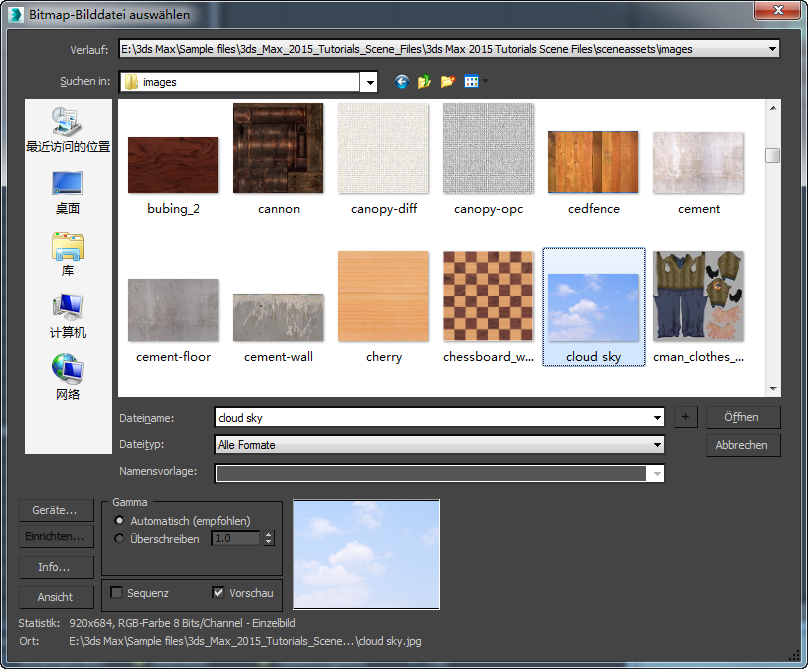Go to Desktop in sidebar
Viewport: 808px width, 669px height.
(x=68, y=192)
